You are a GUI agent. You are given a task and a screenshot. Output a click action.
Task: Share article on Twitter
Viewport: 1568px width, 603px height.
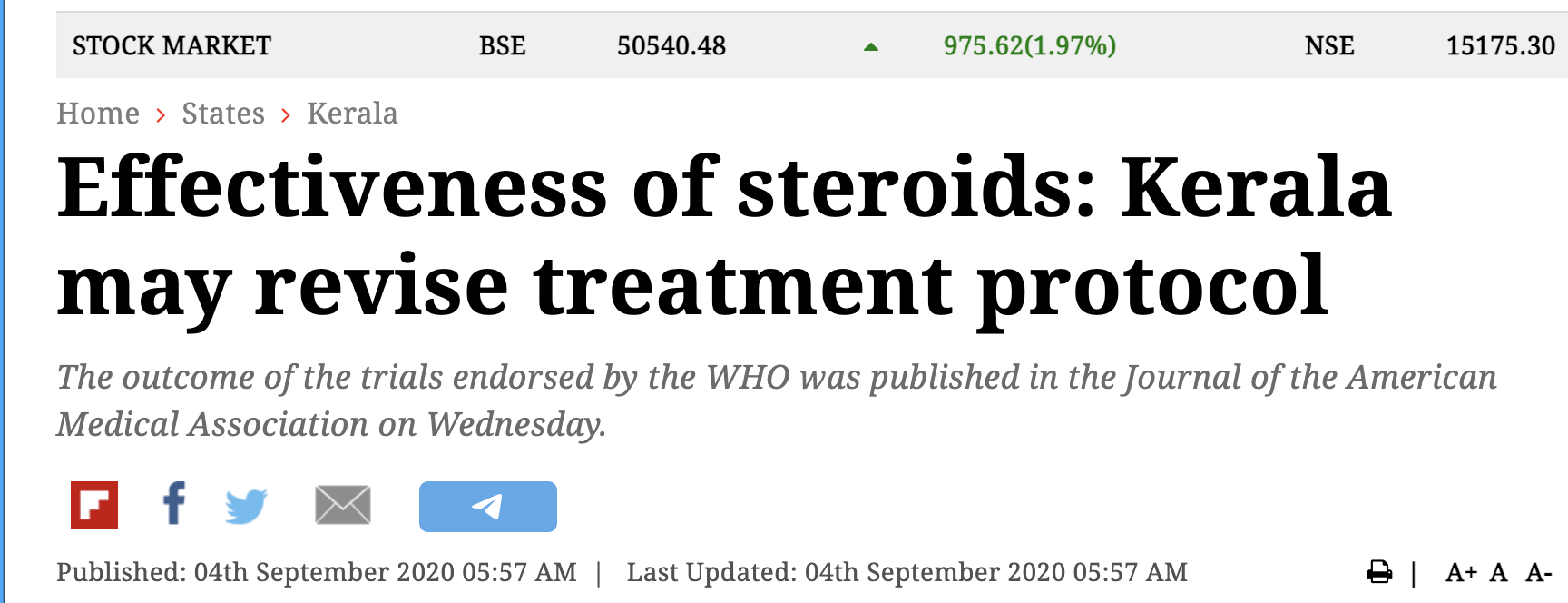coord(246,506)
